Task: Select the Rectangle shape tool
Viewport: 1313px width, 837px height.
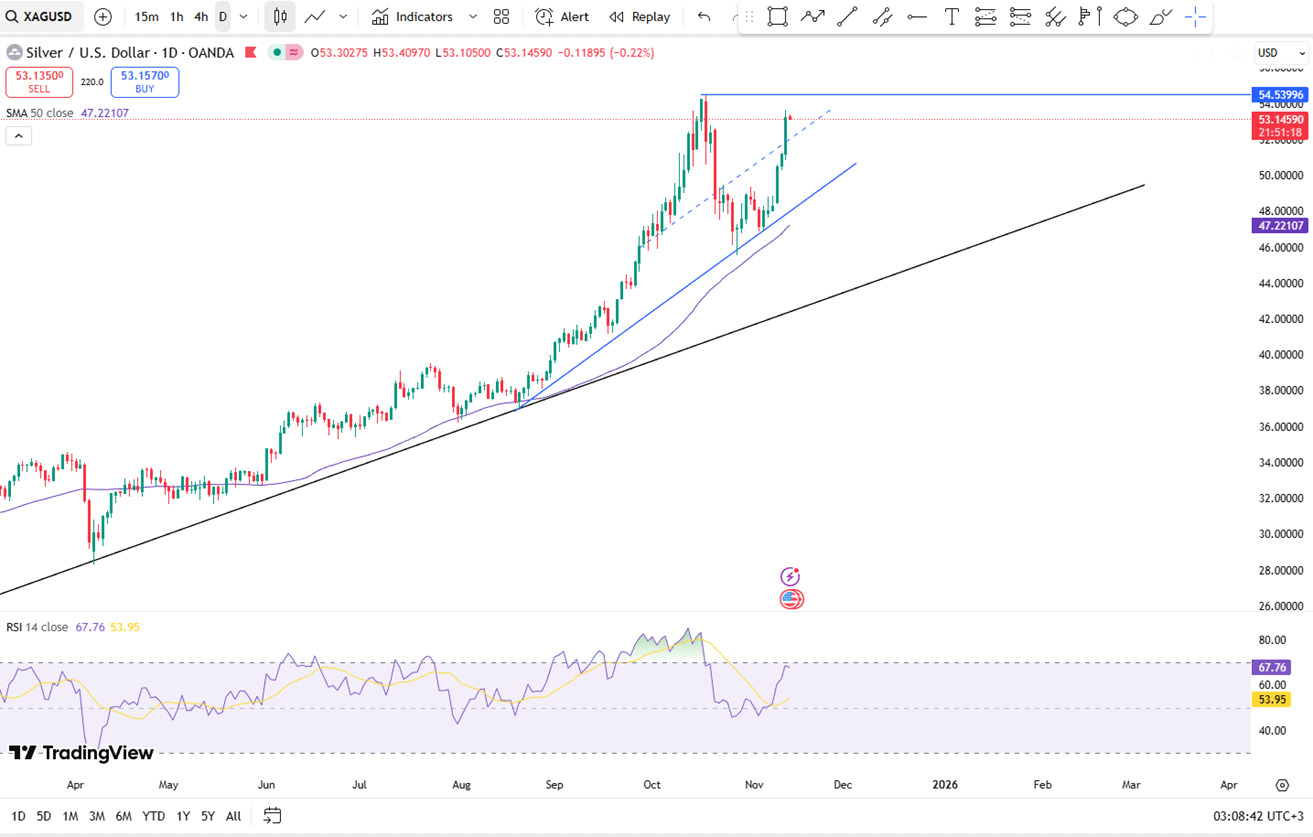Action: [777, 17]
